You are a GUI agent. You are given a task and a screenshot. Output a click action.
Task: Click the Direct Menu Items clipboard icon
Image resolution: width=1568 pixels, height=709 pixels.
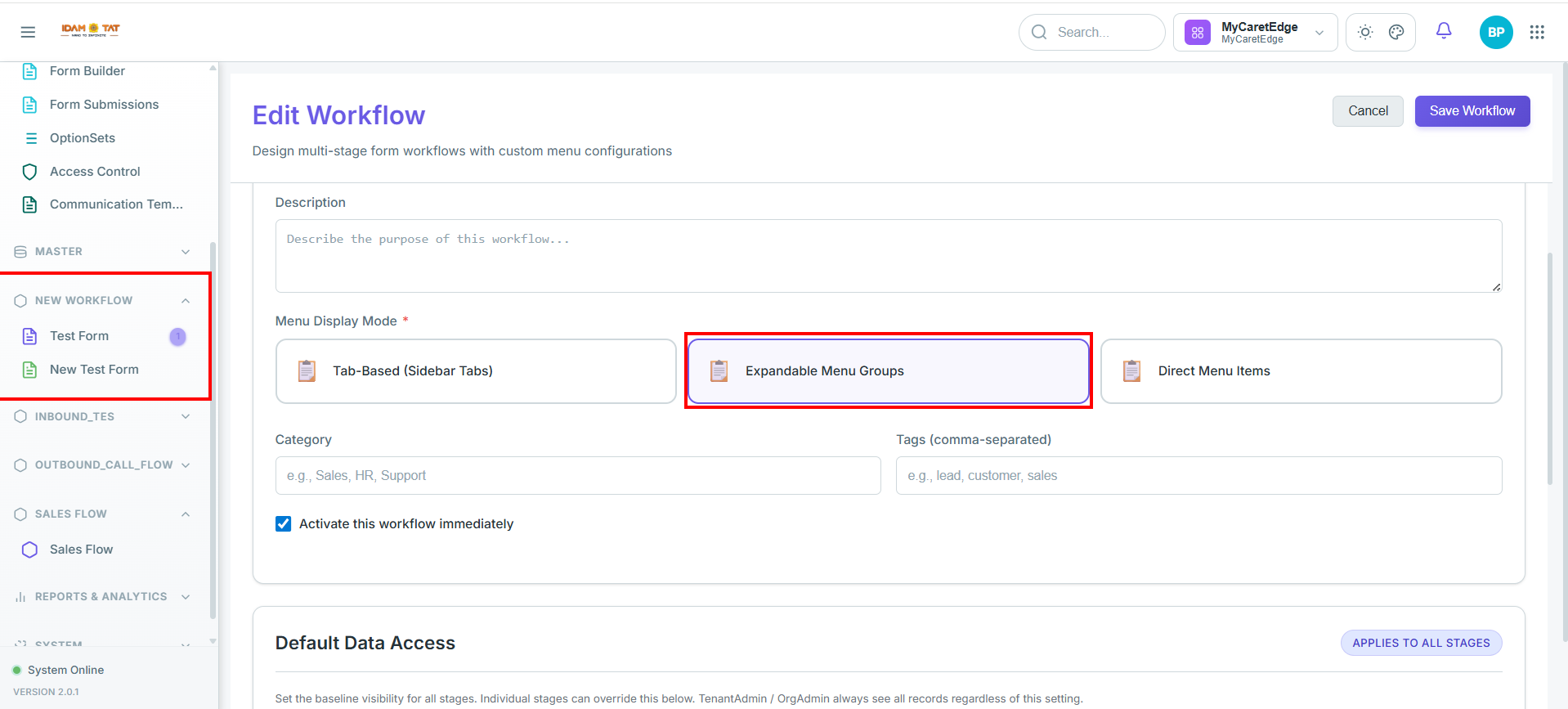coord(1132,370)
